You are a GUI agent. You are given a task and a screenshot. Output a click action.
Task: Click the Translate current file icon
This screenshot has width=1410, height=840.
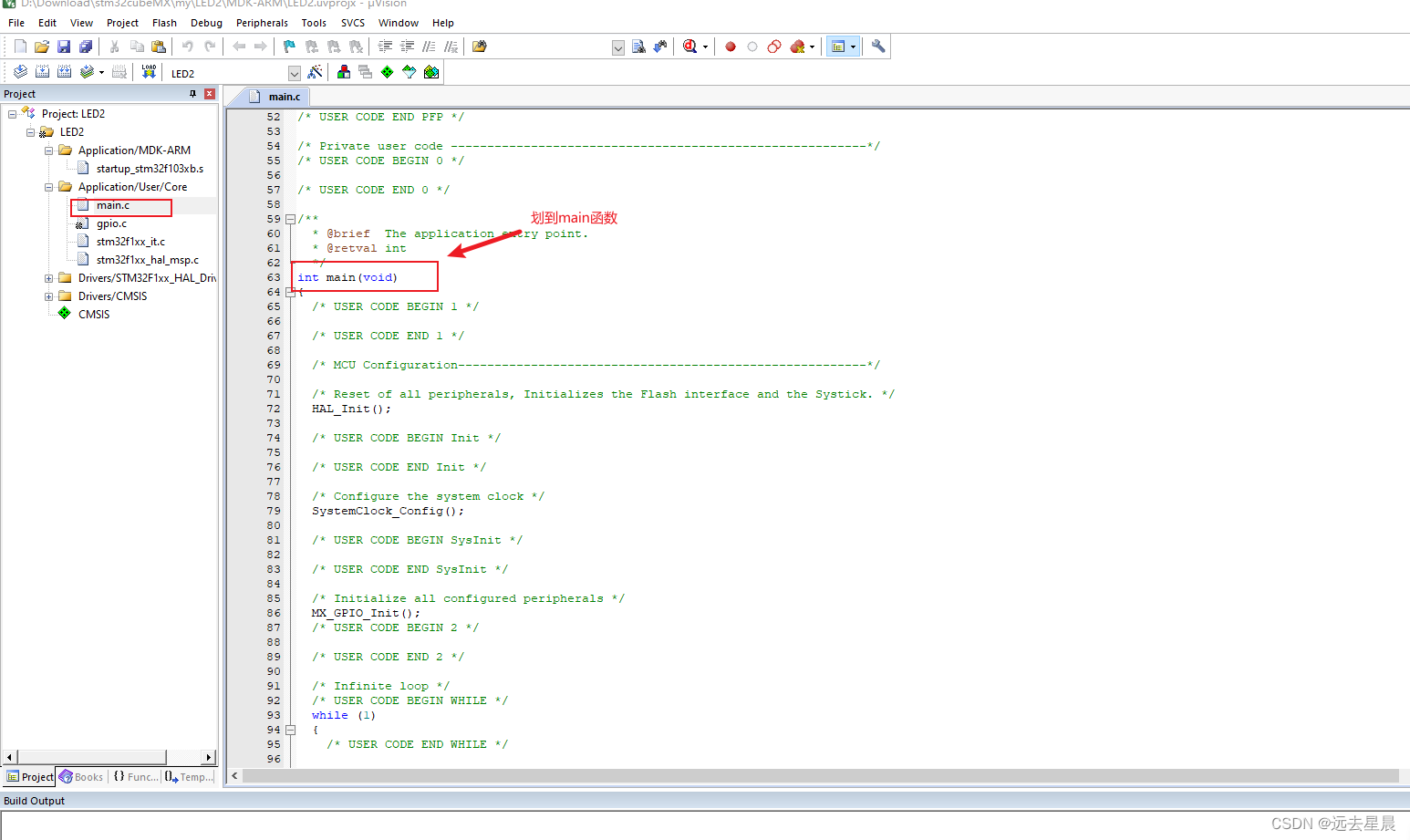click(20, 72)
